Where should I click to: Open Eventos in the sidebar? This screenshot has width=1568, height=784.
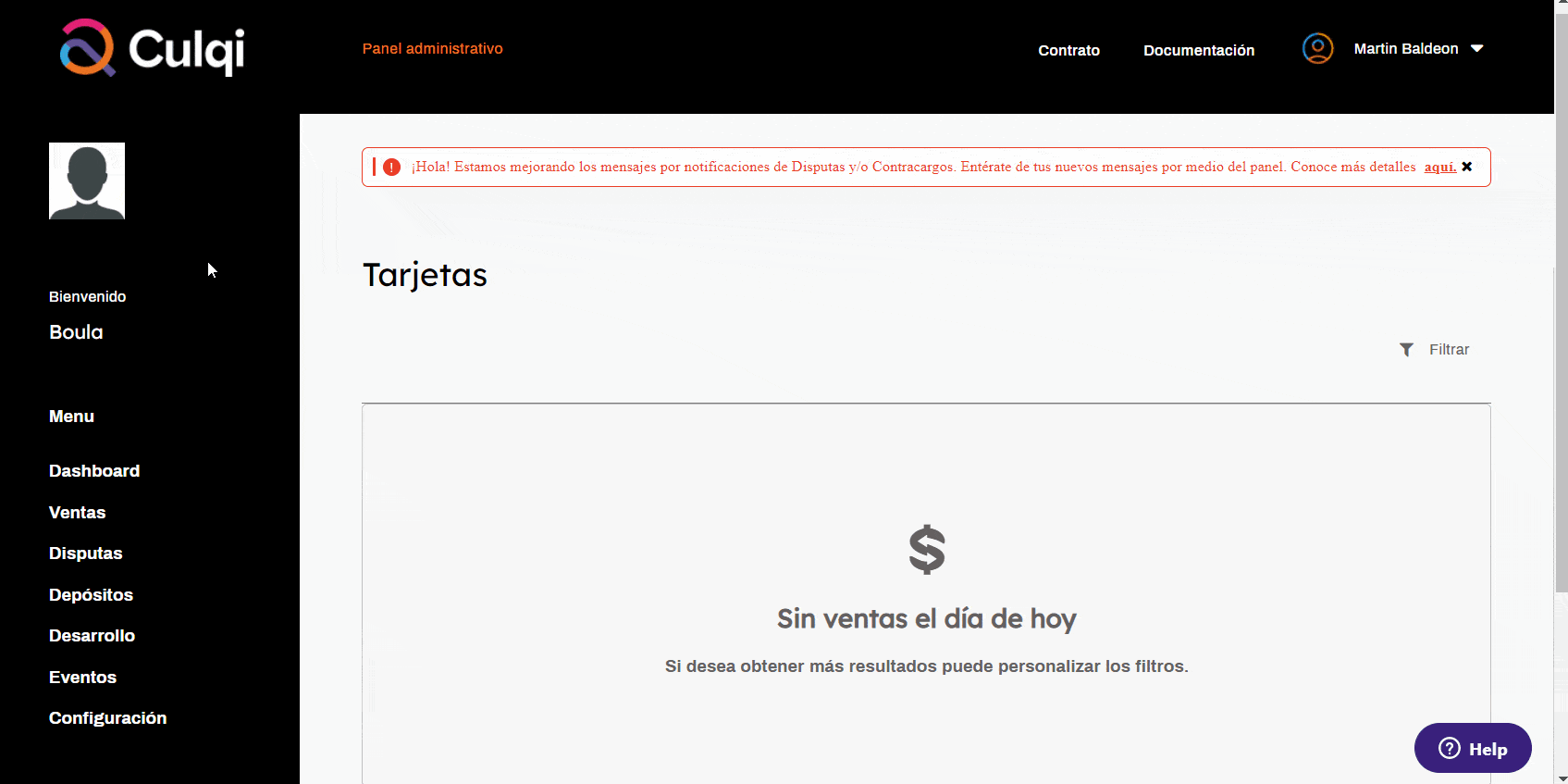[x=82, y=678]
